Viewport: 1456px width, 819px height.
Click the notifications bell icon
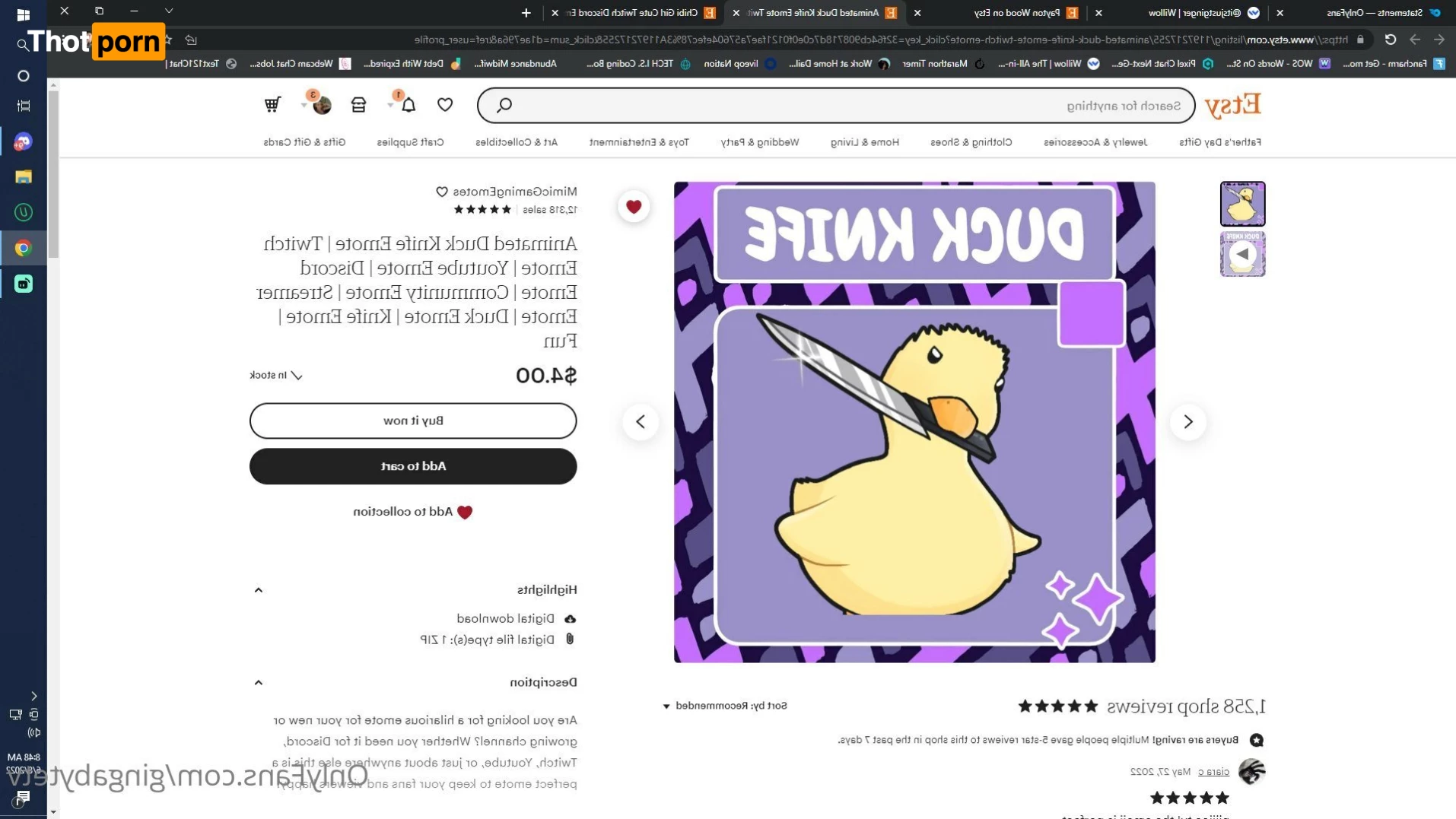click(409, 105)
